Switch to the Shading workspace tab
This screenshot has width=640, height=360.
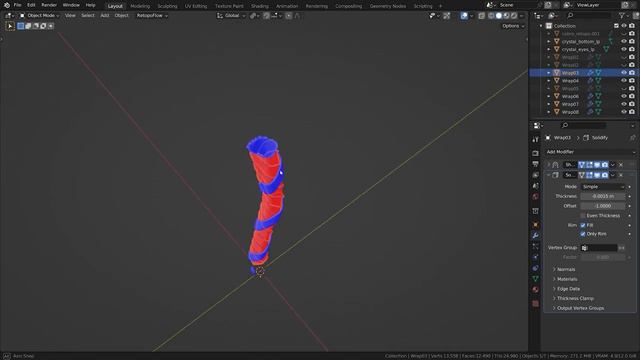260,6
